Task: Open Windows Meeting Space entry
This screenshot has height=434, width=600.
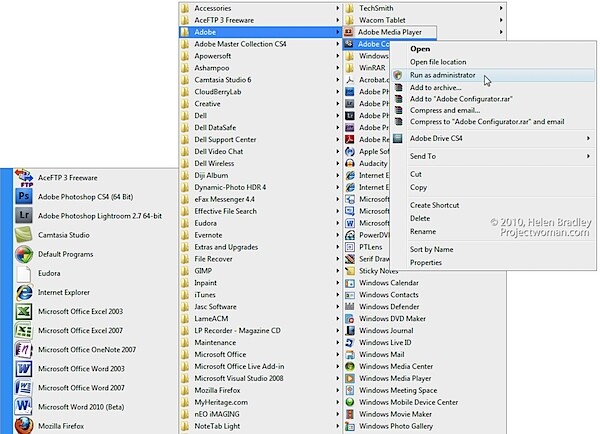Action: point(425,390)
